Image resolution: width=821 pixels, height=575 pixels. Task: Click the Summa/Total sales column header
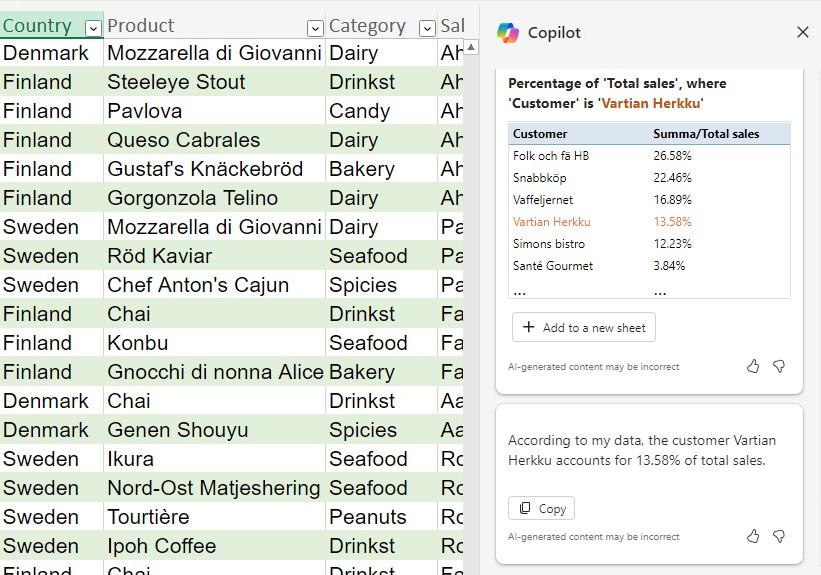(706, 134)
